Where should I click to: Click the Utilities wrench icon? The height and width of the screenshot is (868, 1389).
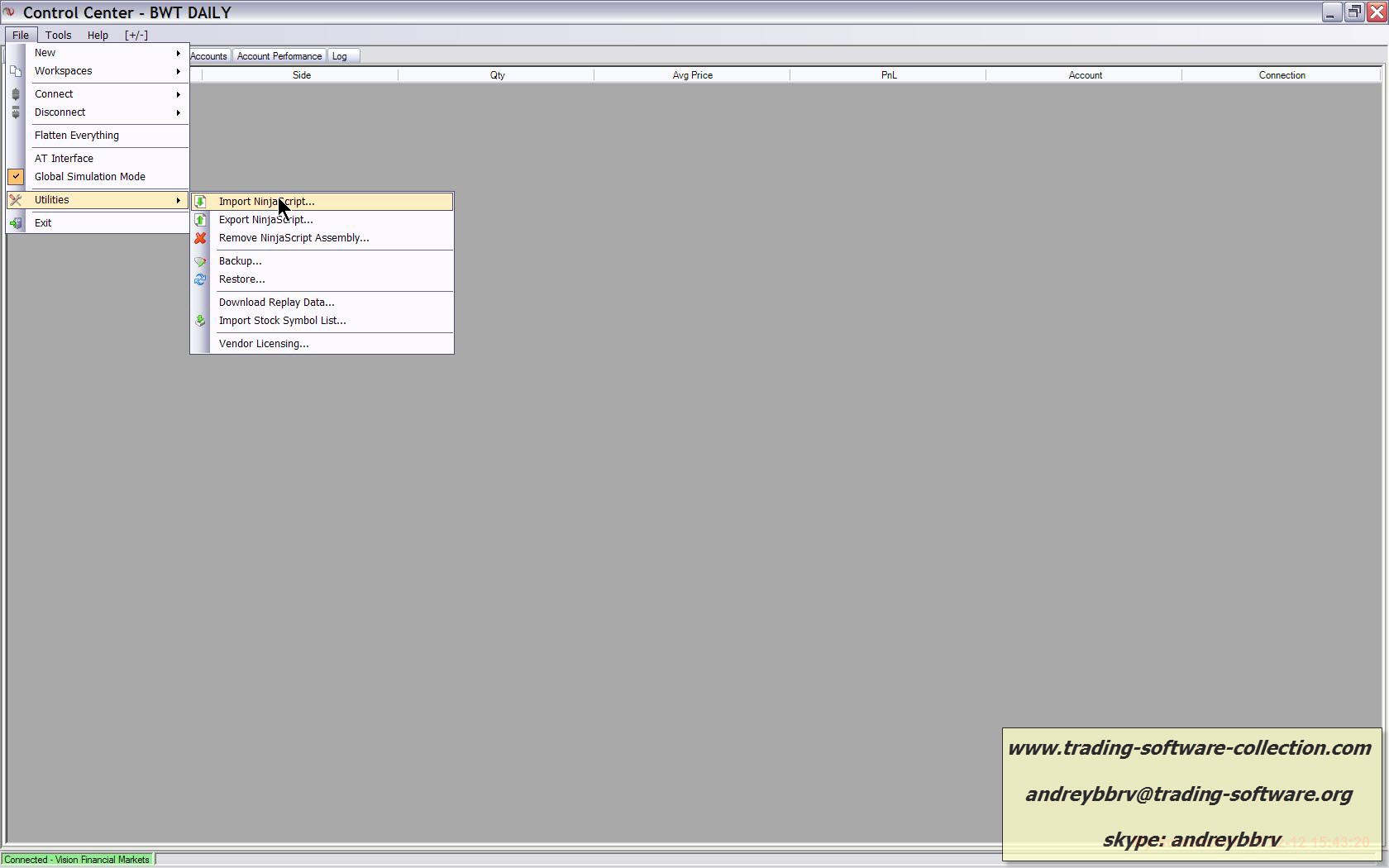click(16, 200)
